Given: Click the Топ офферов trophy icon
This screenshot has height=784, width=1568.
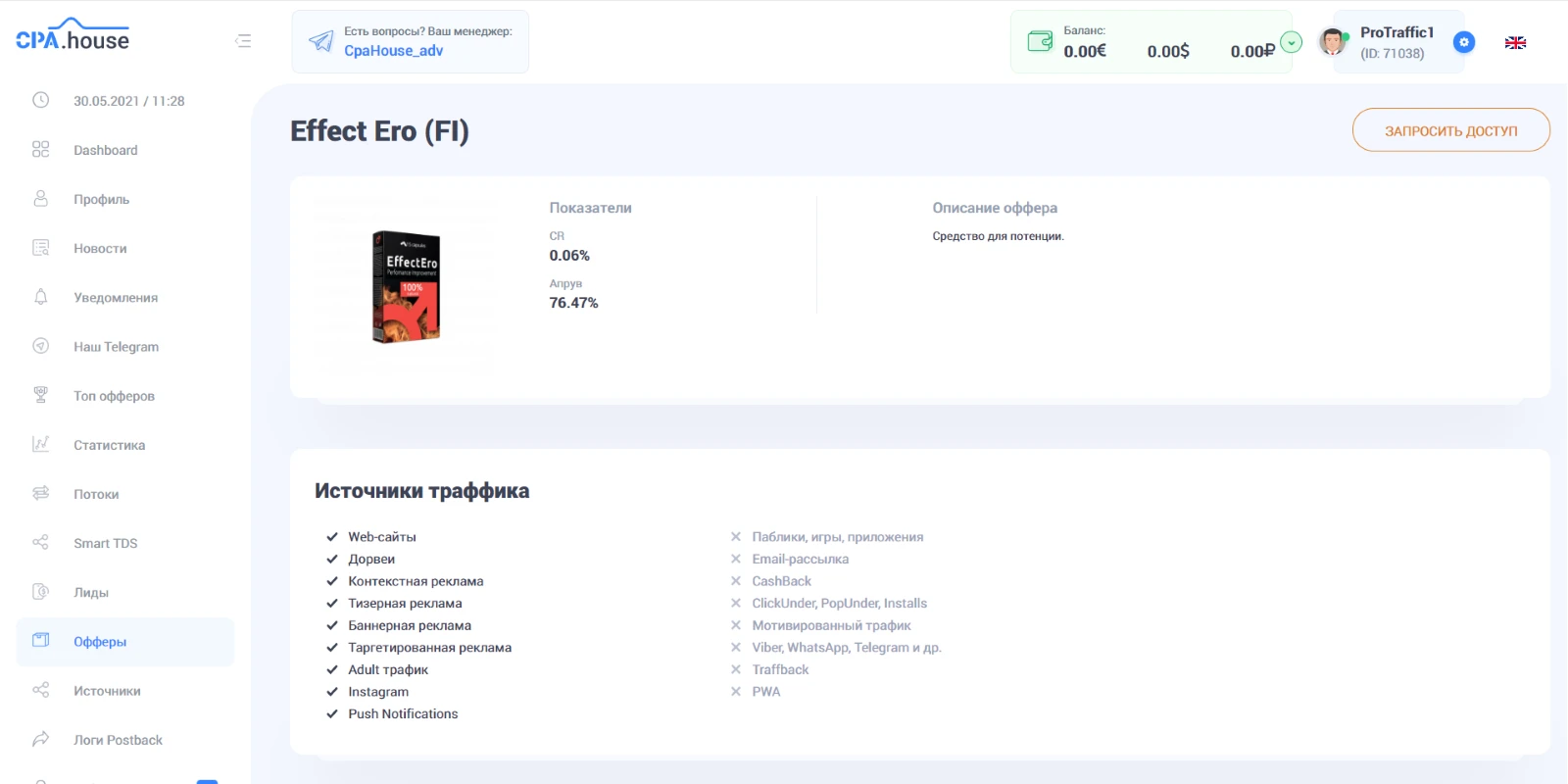Looking at the screenshot, I should click(x=40, y=394).
